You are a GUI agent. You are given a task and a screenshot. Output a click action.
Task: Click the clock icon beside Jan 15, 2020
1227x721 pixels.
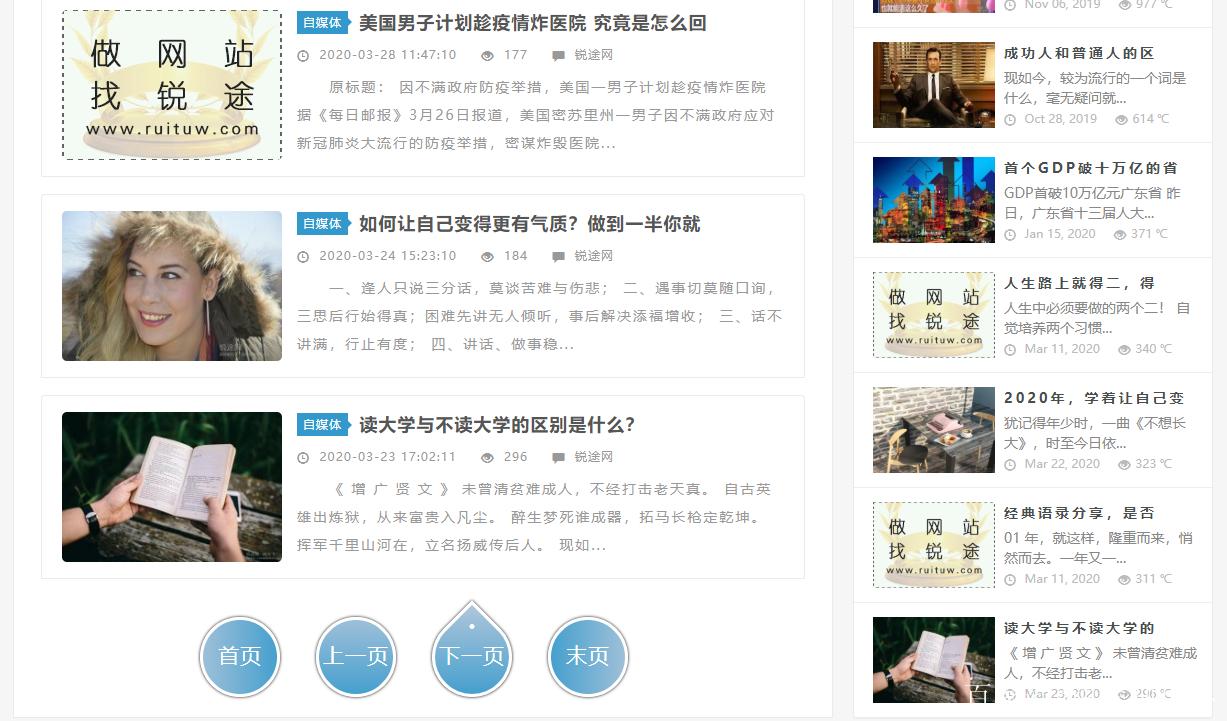[1010, 233]
